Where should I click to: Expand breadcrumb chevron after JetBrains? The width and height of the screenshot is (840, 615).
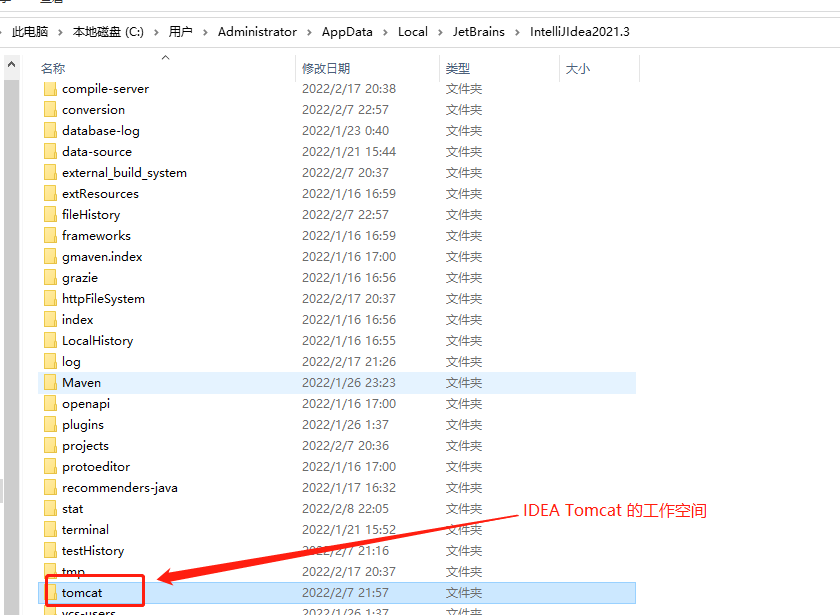click(x=517, y=33)
